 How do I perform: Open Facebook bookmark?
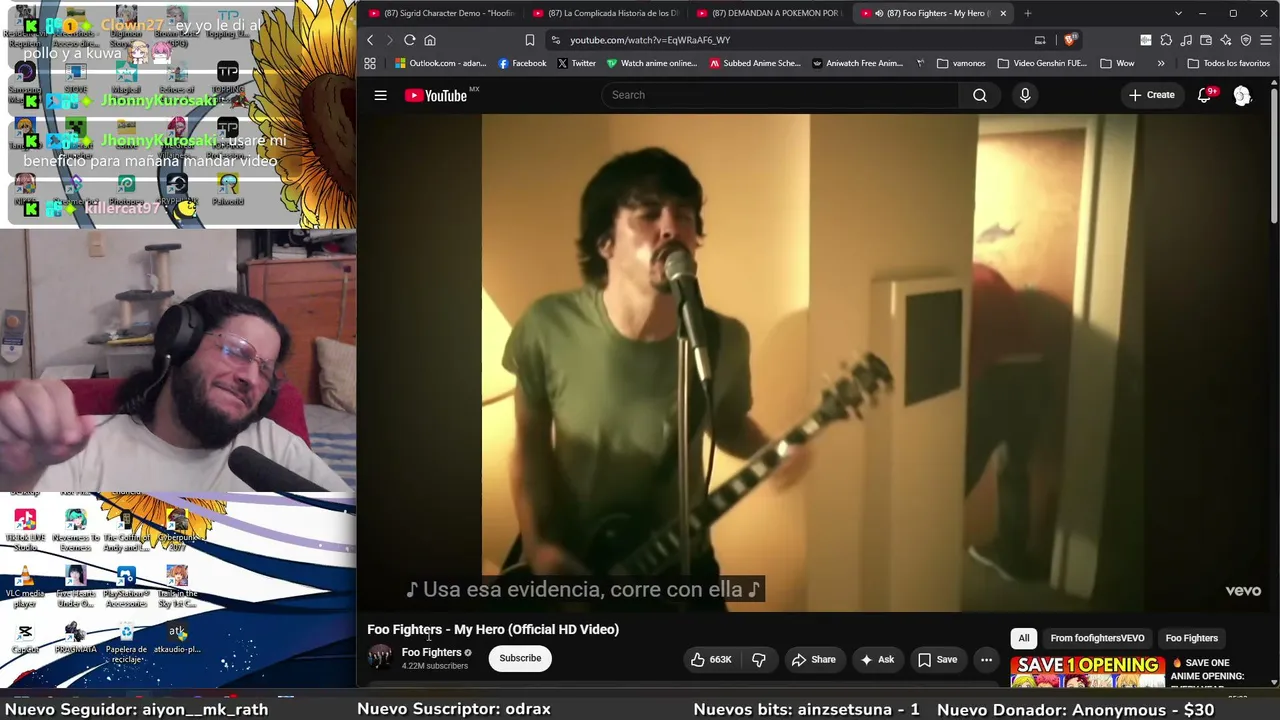pos(522,63)
